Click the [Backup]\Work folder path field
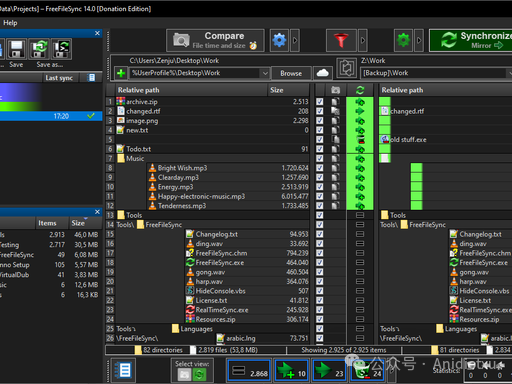512x384 pixels. pyautogui.click(x=434, y=73)
